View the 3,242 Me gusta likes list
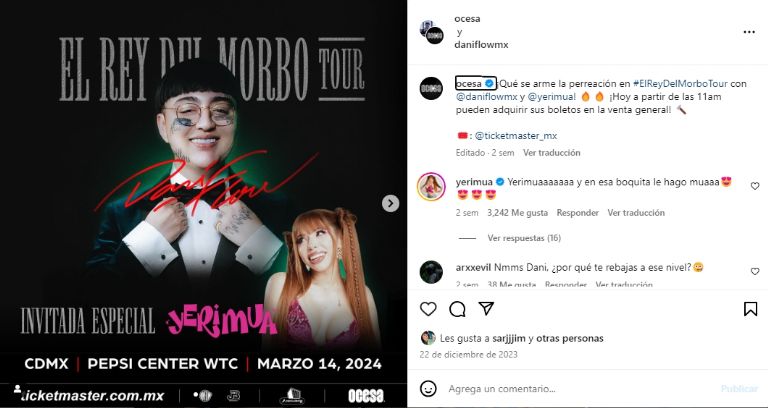The height and width of the screenshot is (408, 768). tap(518, 213)
